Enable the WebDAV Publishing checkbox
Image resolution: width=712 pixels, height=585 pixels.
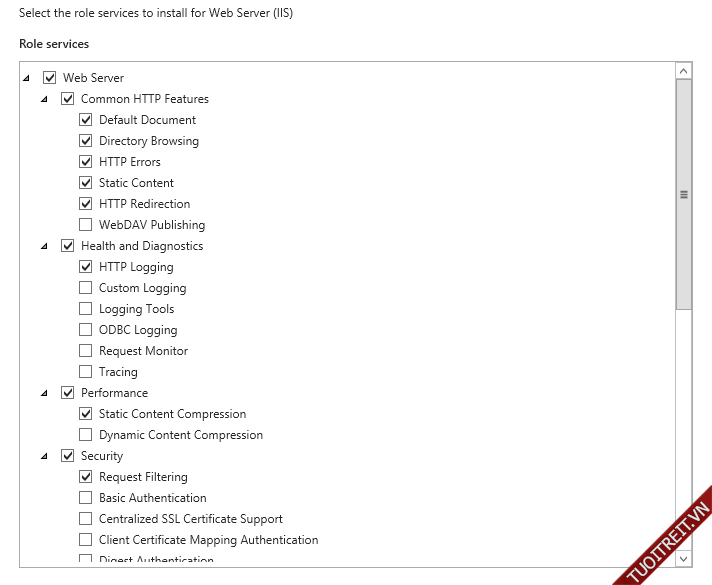[86, 225]
